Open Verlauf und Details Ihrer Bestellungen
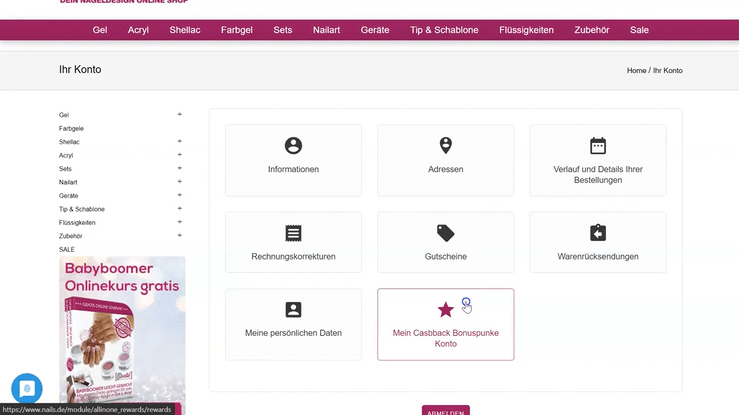This screenshot has height=415, width=739. tap(598, 174)
